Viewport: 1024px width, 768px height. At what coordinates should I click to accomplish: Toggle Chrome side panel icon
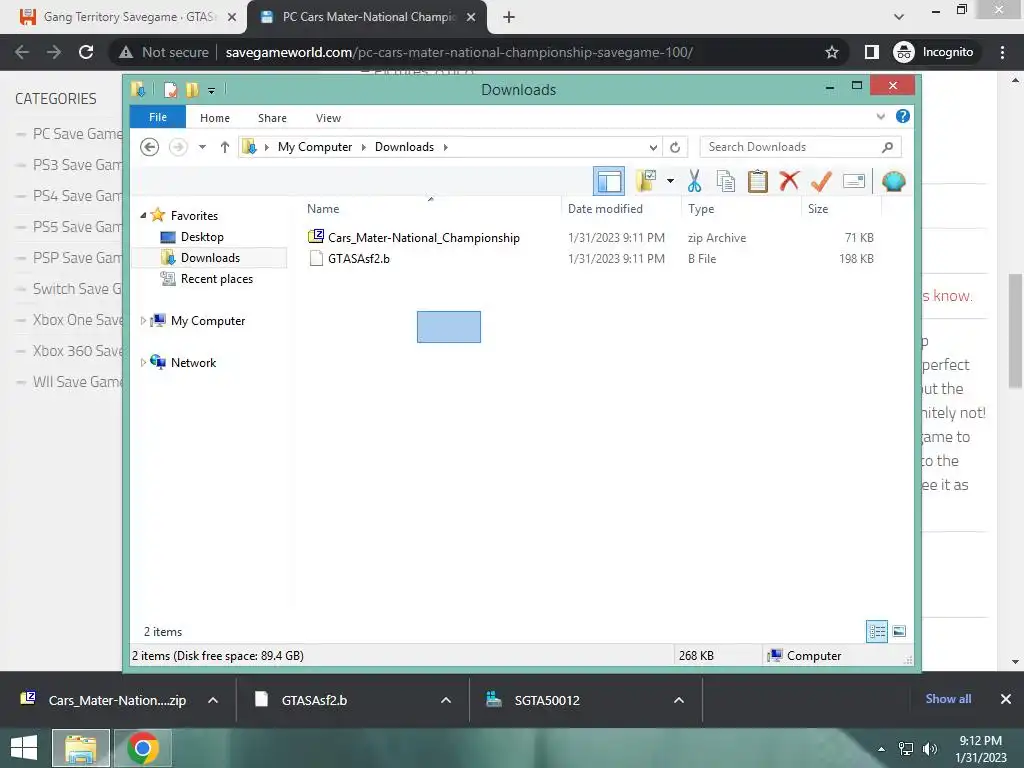[871, 52]
